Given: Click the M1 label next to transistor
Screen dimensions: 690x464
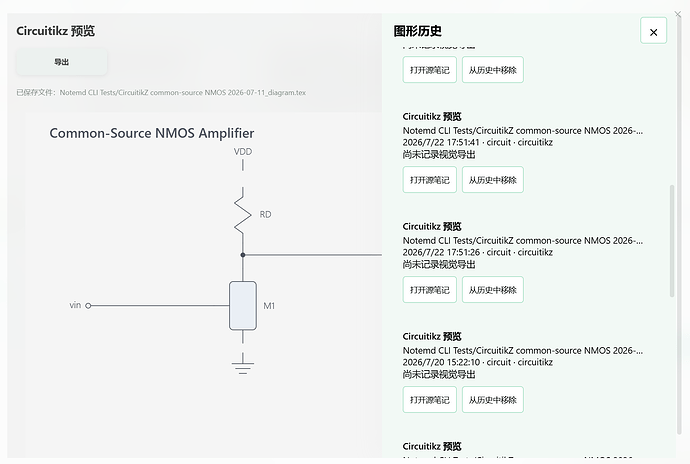Looking at the screenshot, I should click(x=269, y=306).
